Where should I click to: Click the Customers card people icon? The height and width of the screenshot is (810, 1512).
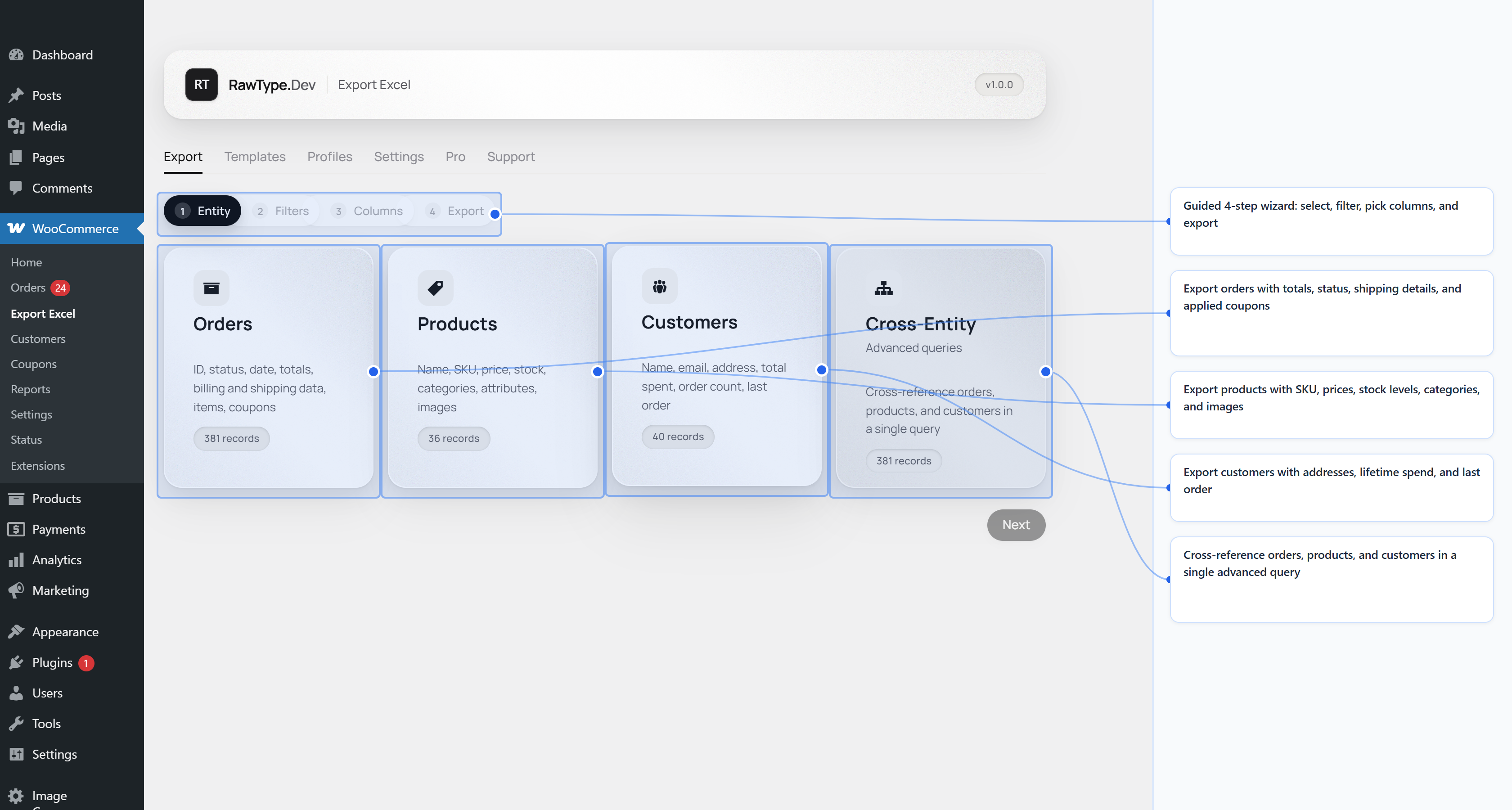[660, 286]
